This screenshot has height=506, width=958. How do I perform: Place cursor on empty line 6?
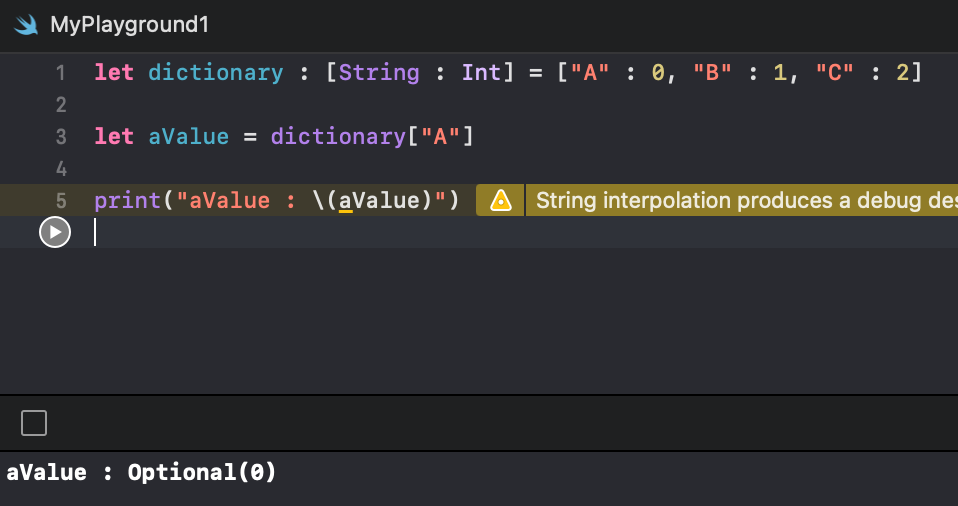(479, 232)
